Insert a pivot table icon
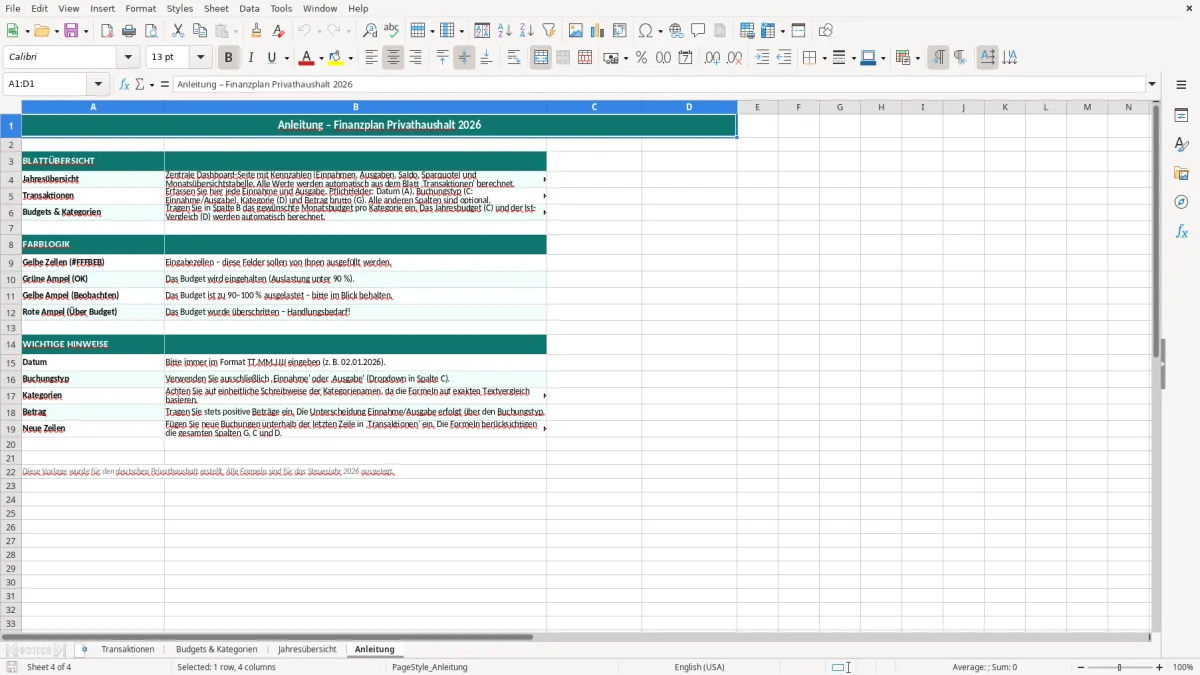Viewport: 1200px width, 675px height. 620,31
